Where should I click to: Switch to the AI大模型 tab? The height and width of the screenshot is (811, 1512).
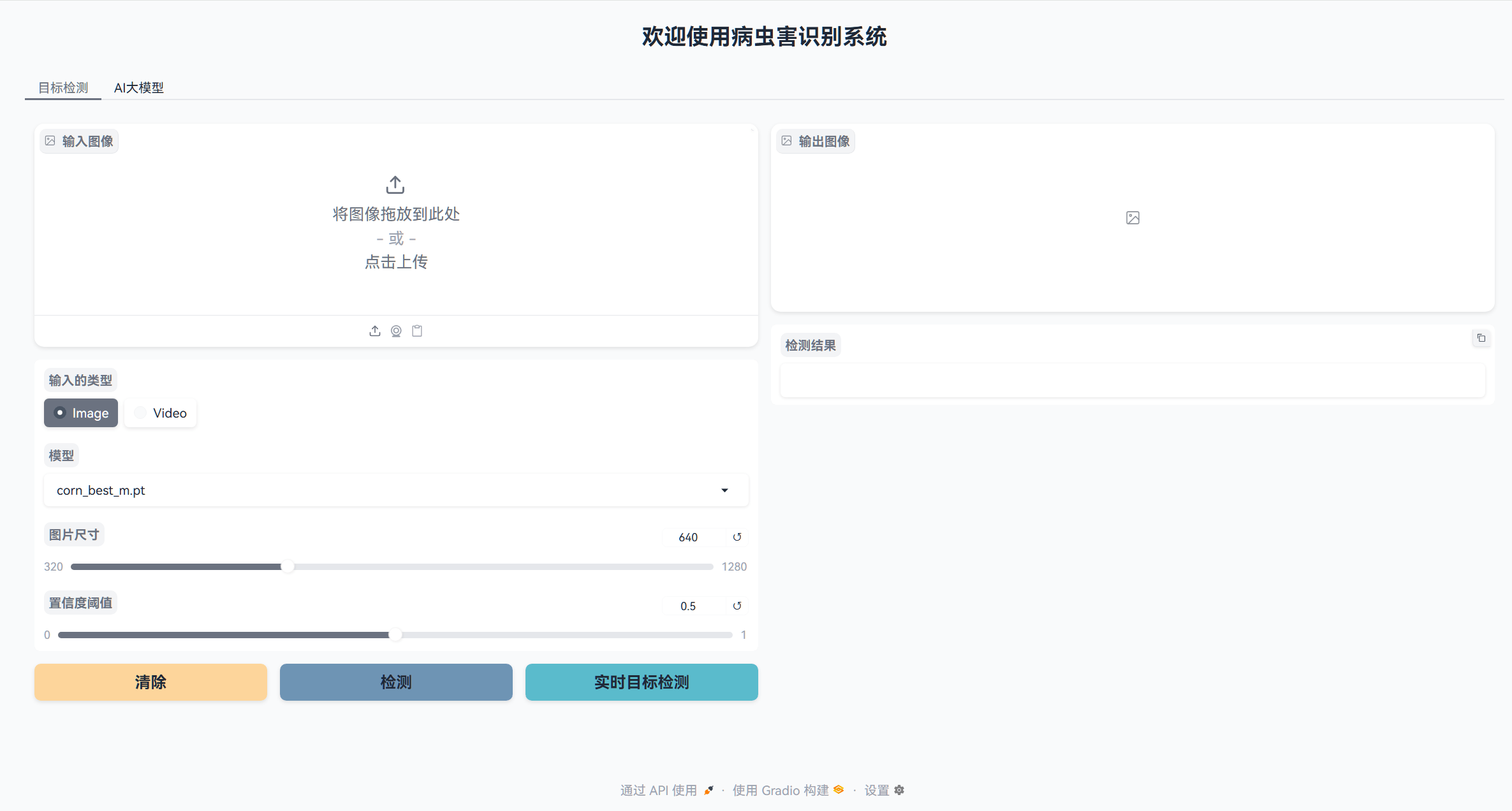[139, 87]
